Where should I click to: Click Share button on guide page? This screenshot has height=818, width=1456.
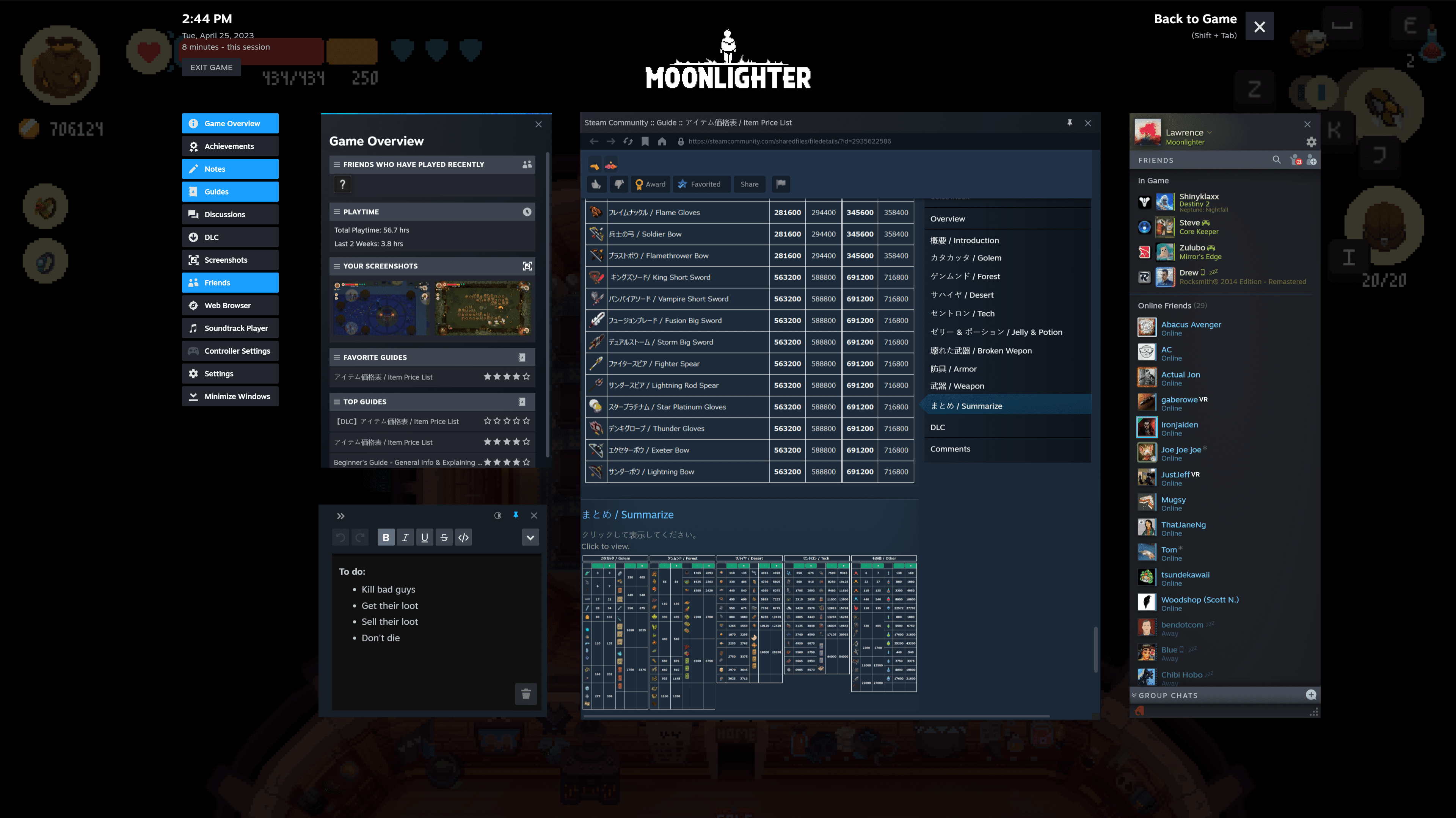pos(749,184)
